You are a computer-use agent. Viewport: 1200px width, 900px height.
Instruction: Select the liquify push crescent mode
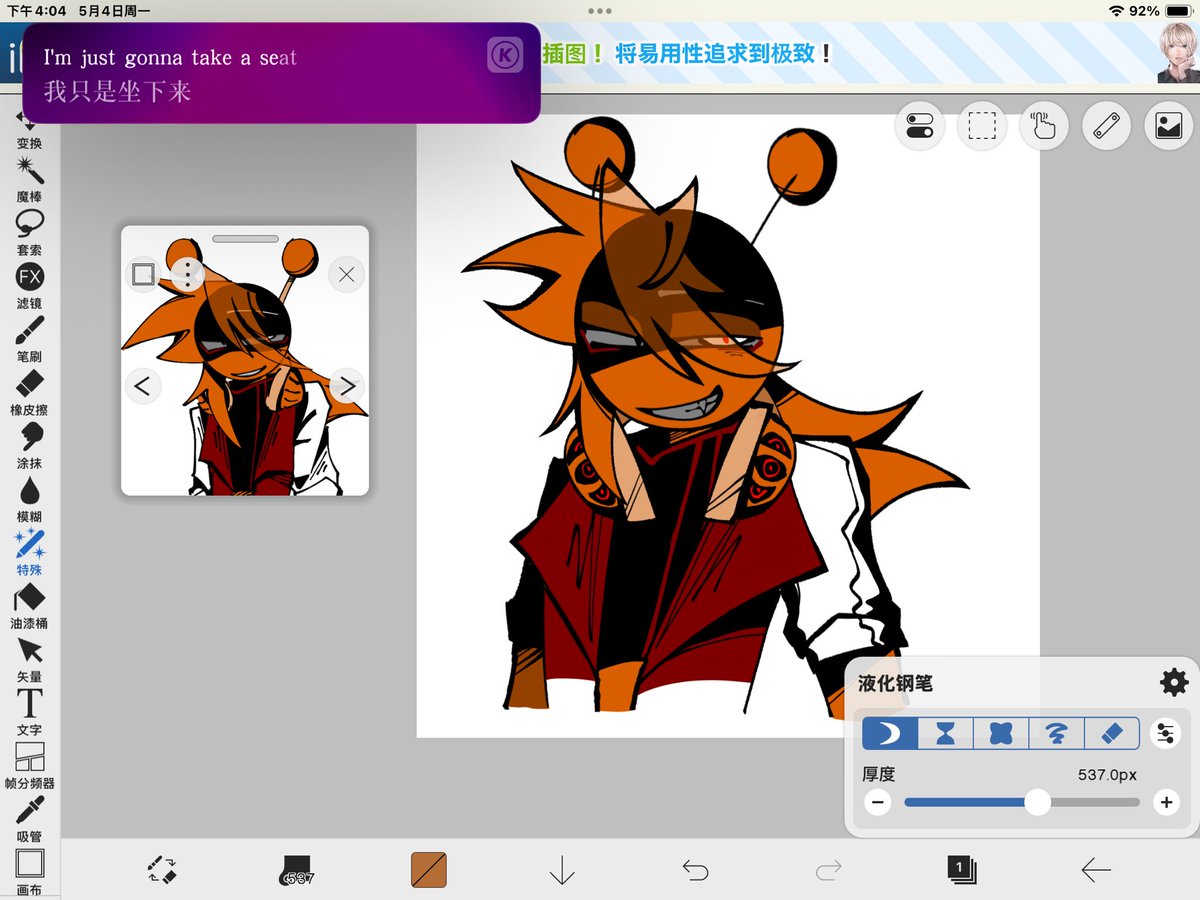(x=890, y=734)
